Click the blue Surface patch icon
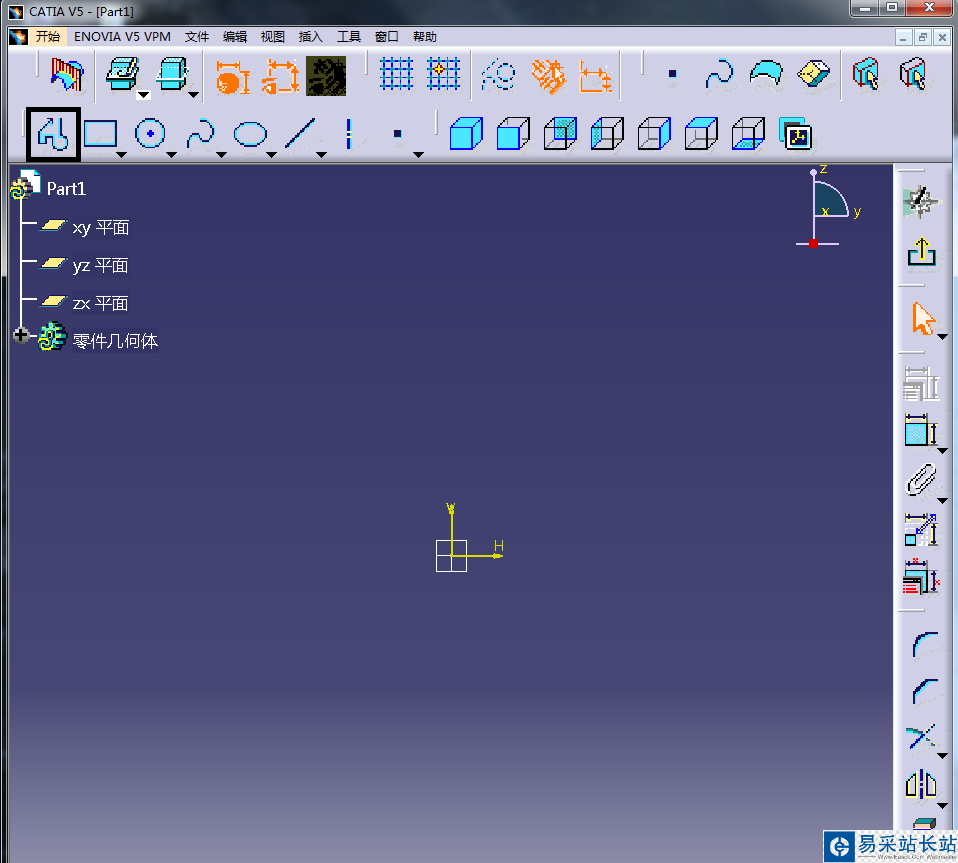The image size is (958, 863). coord(766,73)
